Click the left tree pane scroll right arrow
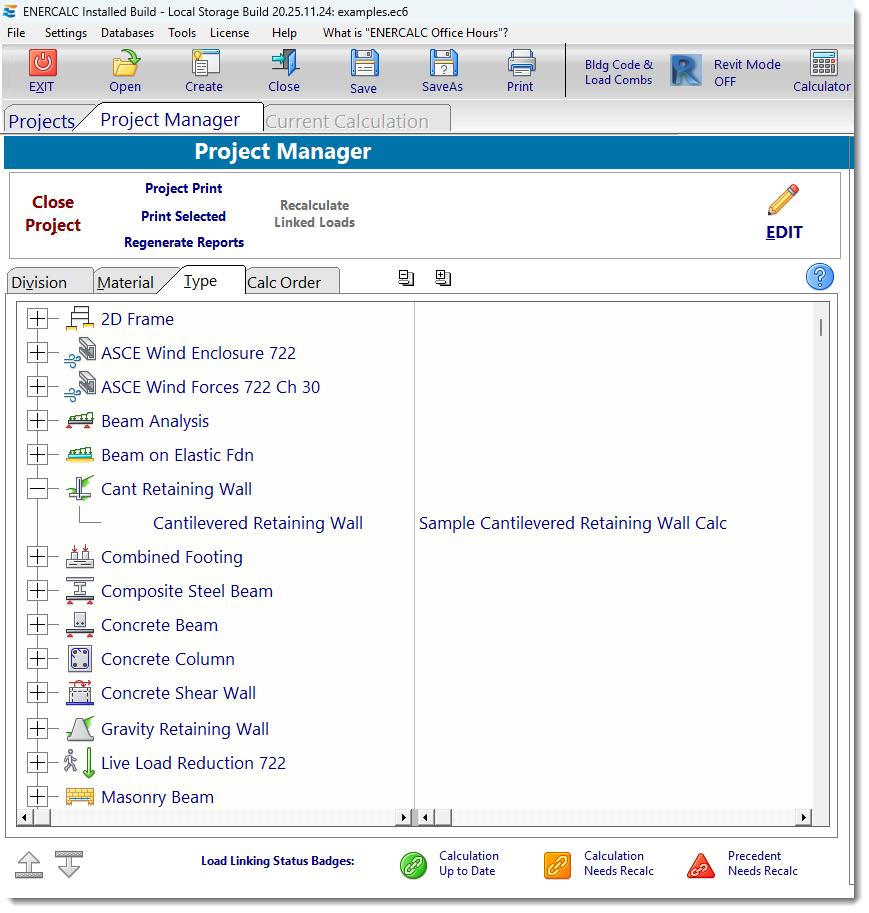 click(403, 818)
